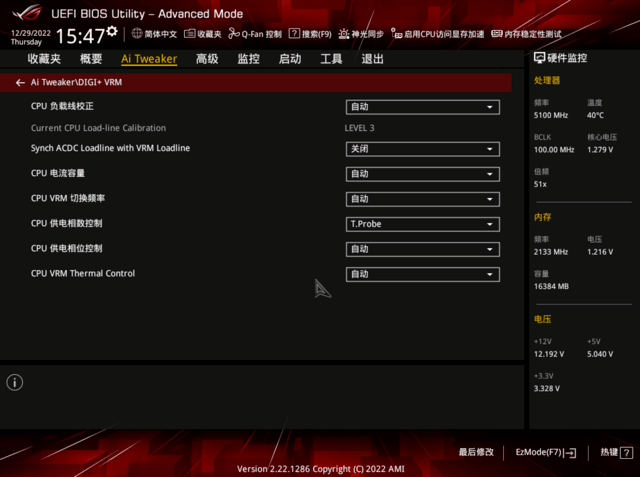Click the 5100 MHz frequency value
Screen dimensions: 640x477
click(x=551, y=115)
